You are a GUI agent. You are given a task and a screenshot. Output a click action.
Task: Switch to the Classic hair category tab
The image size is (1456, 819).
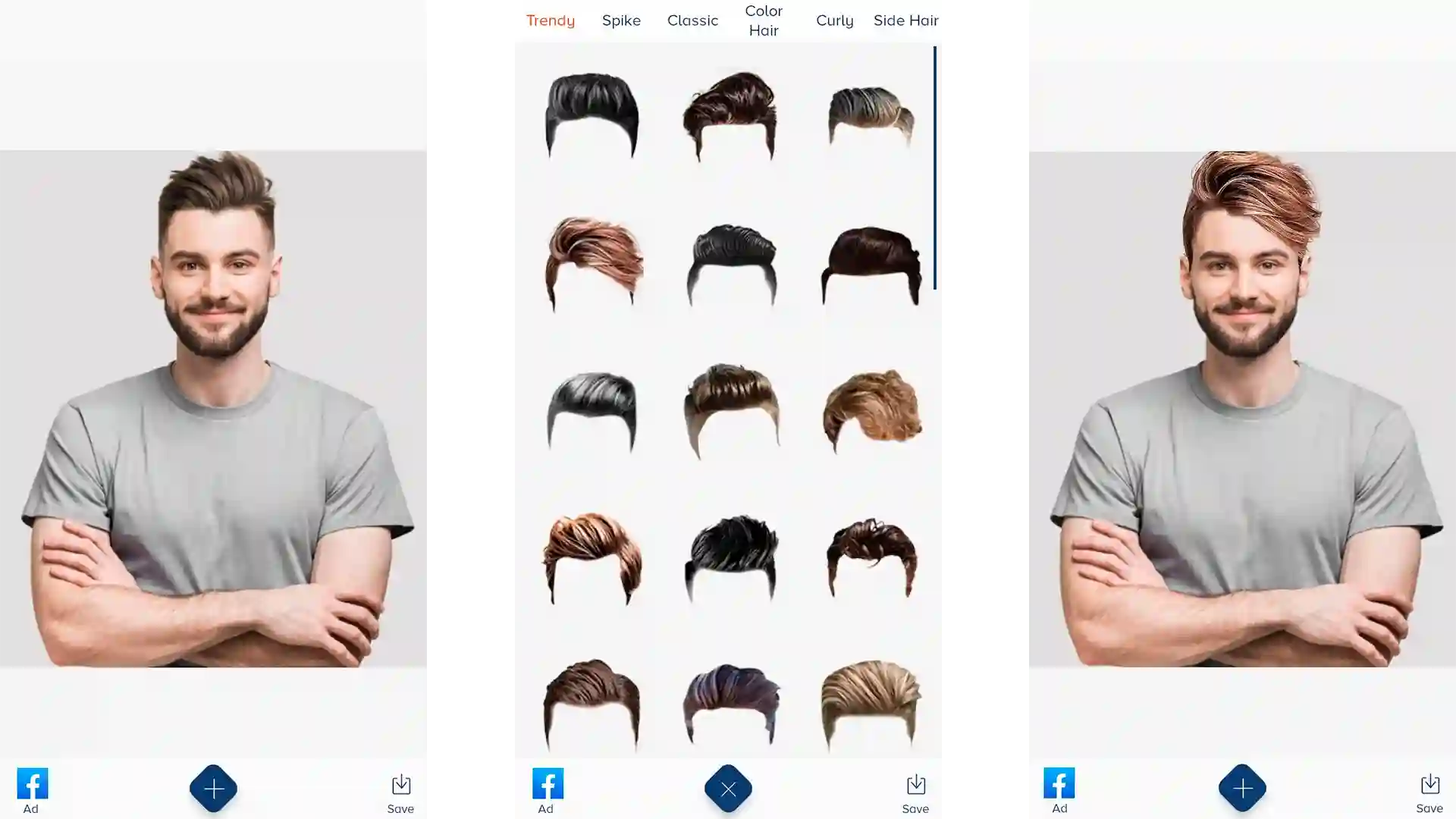tap(693, 20)
